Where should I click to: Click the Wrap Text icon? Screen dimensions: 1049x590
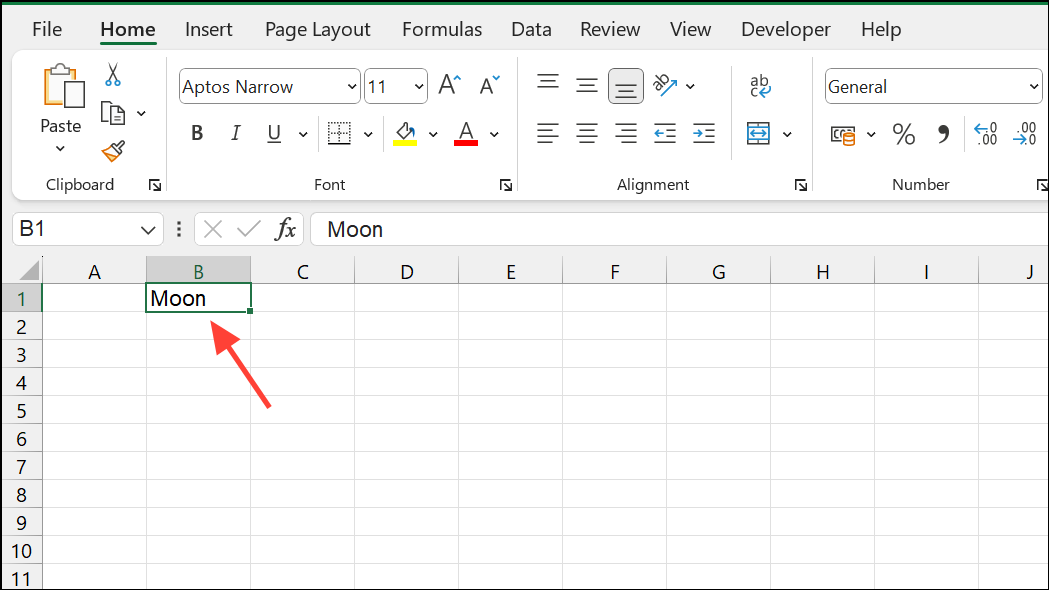[x=760, y=87]
